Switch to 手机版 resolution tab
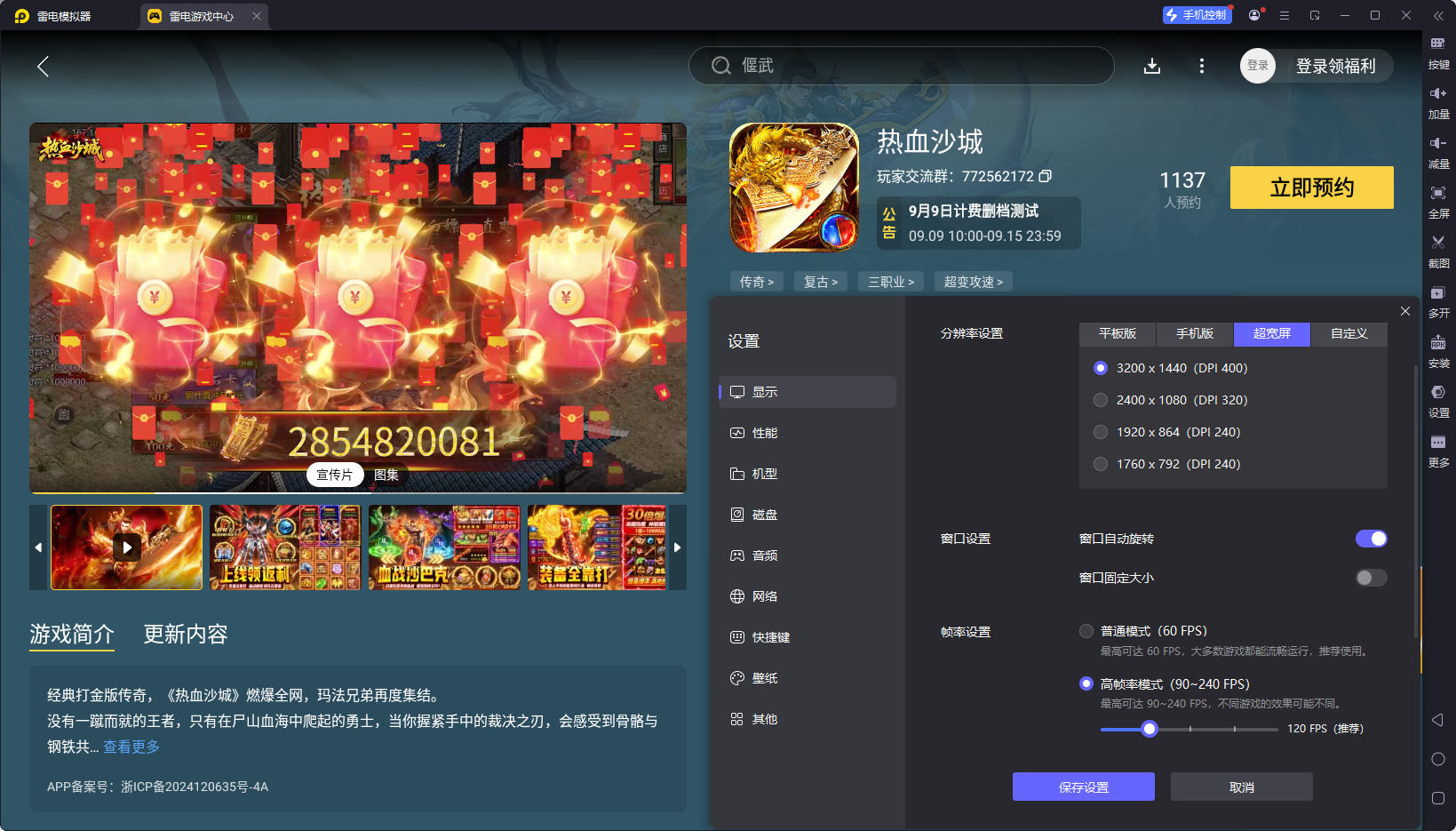Screen dimensions: 1456x831 tap(1195, 334)
